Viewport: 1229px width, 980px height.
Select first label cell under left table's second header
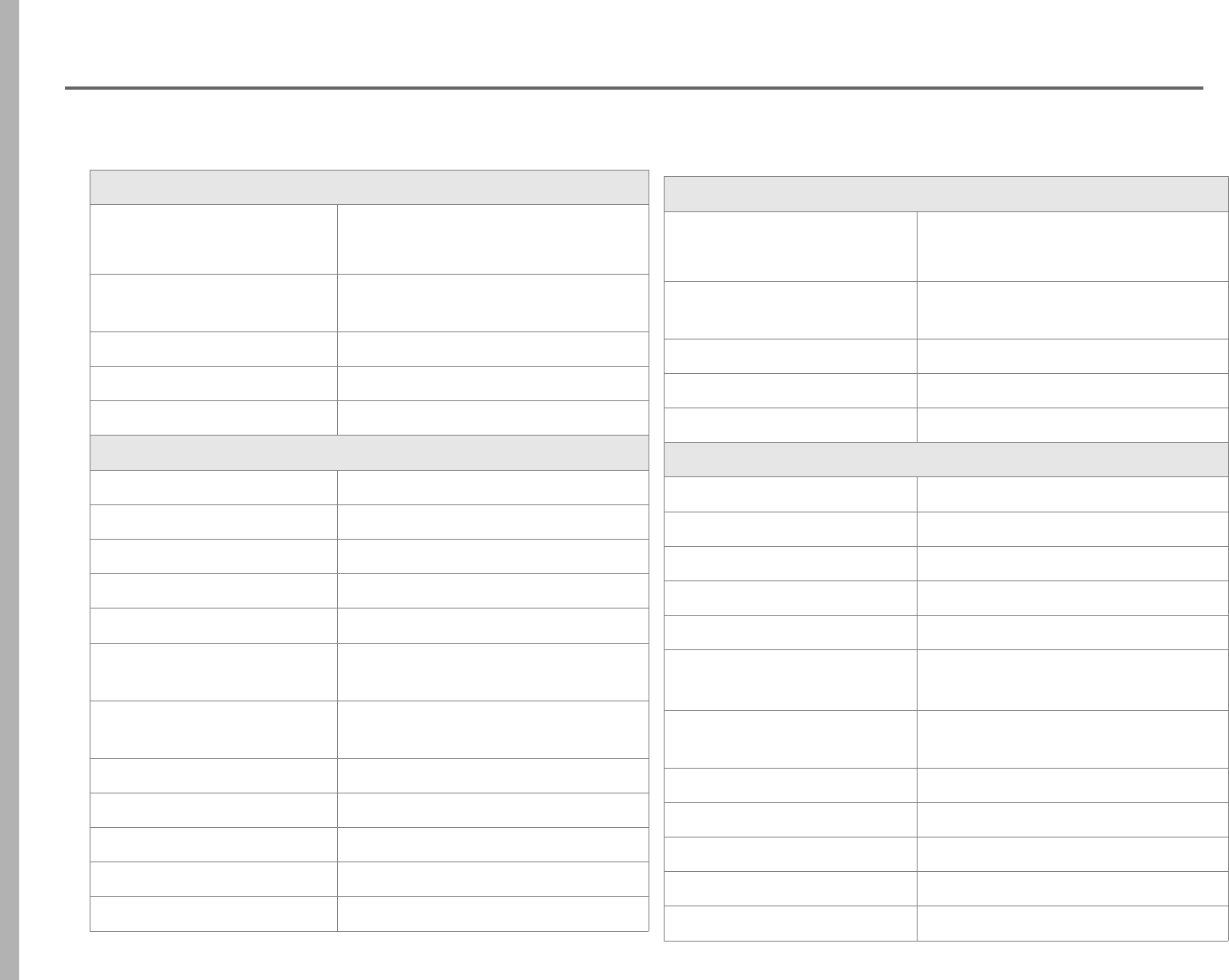point(214,487)
